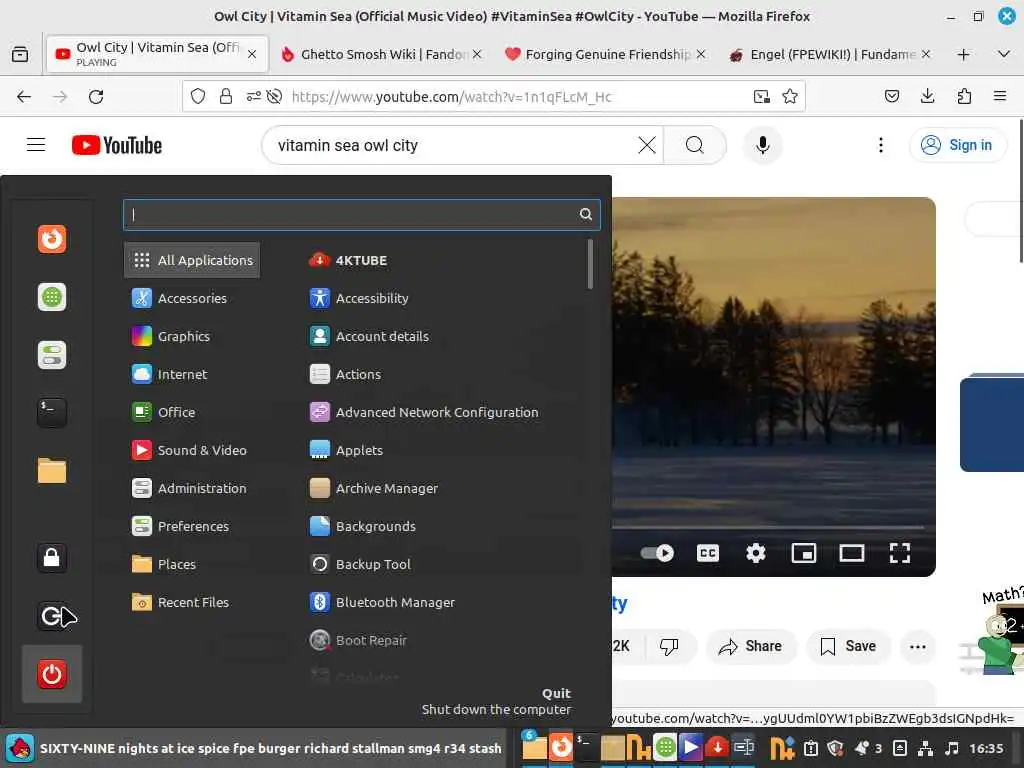The width and height of the screenshot is (1024, 768).
Task: Open Firefox application hamburger menu
Action: coord(1000,97)
